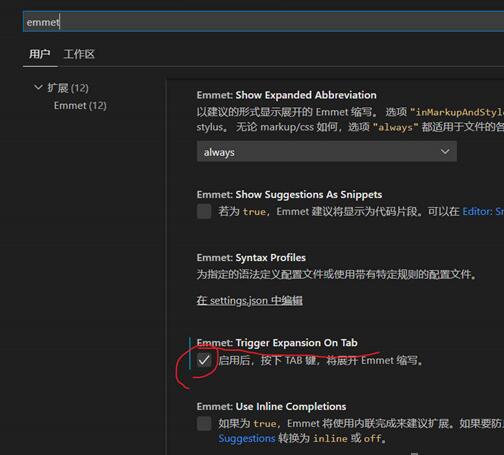504x455 pixels.
Task: Click the description 启用后，按下 TAB 键
Action: point(320,360)
